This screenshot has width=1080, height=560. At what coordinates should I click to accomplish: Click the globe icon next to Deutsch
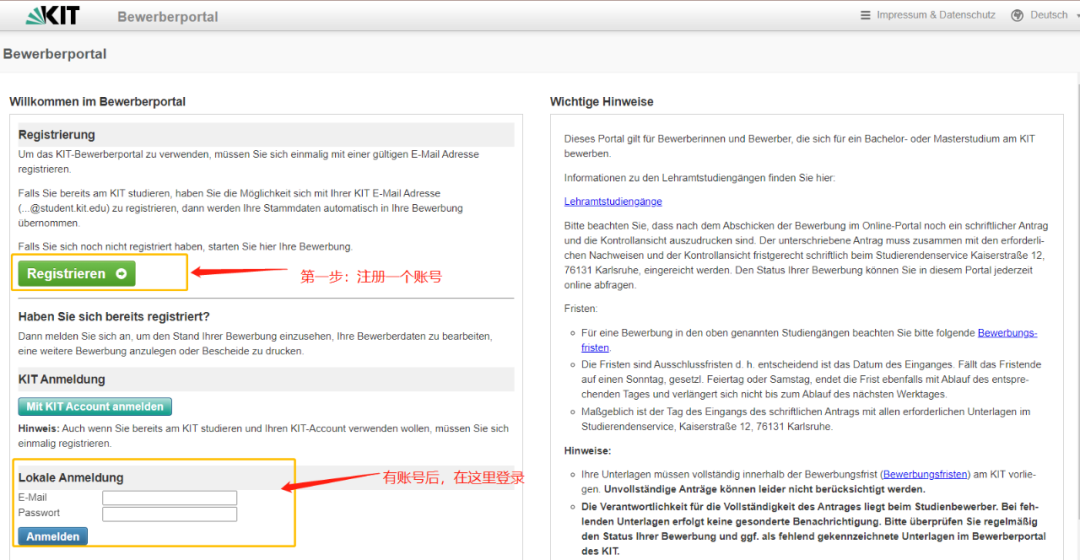click(1017, 15)
